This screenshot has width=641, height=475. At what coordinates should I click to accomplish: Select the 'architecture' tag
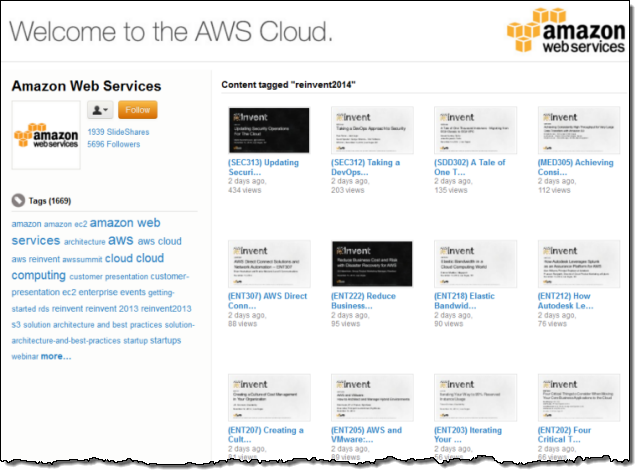85,242
